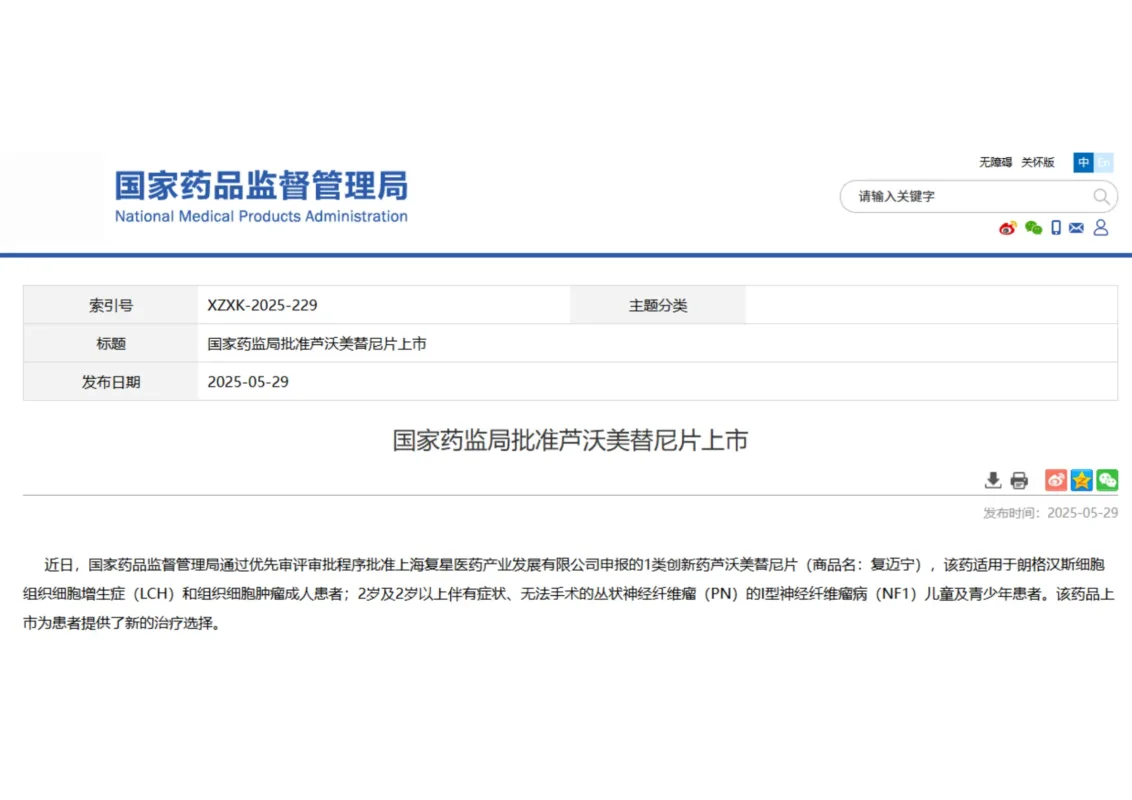Enable 无障碍 accessibility mode

coord(995,162)
